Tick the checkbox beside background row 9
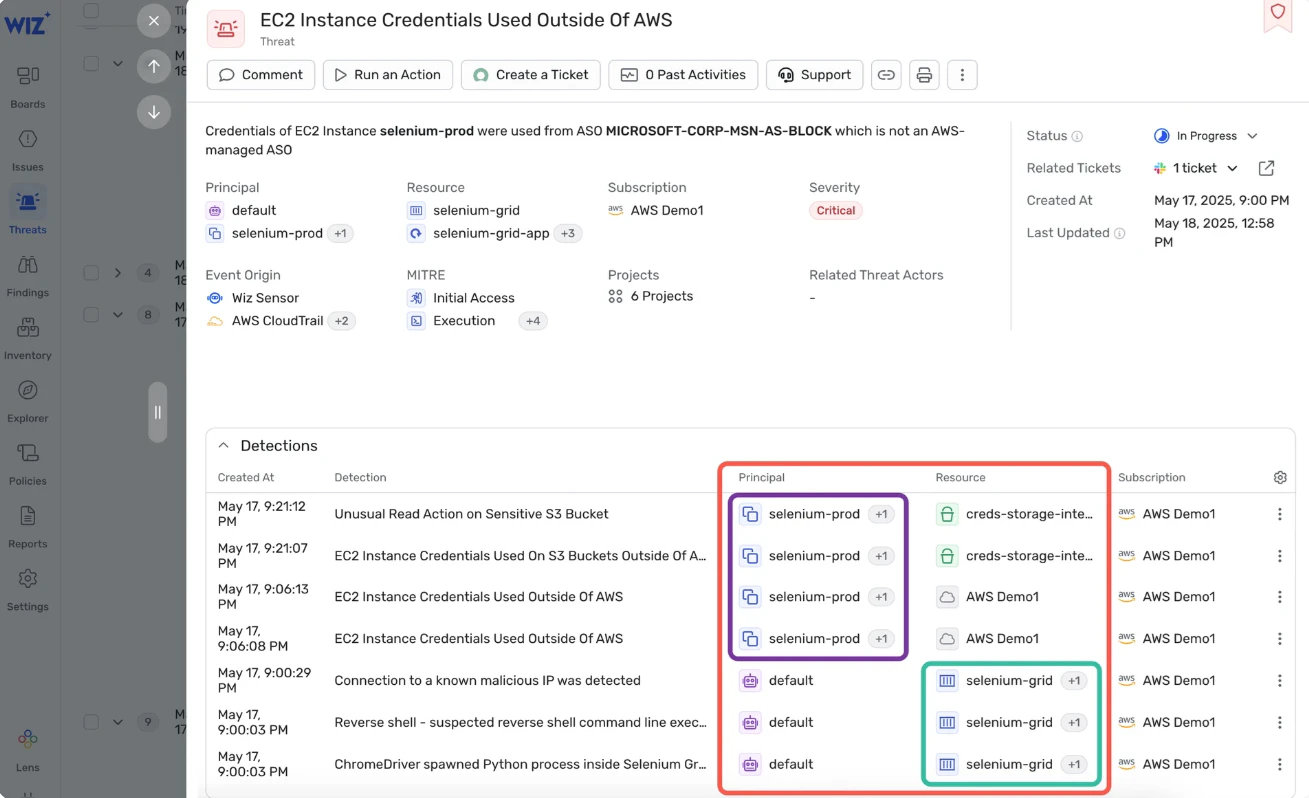Screen dimensions: 1309x798 [x=91, y=722]
